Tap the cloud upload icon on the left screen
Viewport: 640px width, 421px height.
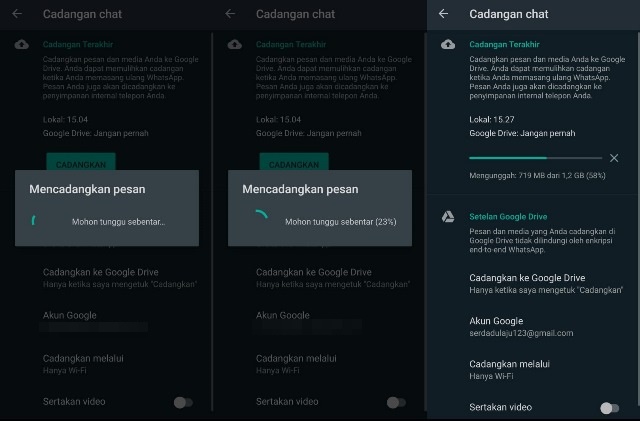point(22,45)
